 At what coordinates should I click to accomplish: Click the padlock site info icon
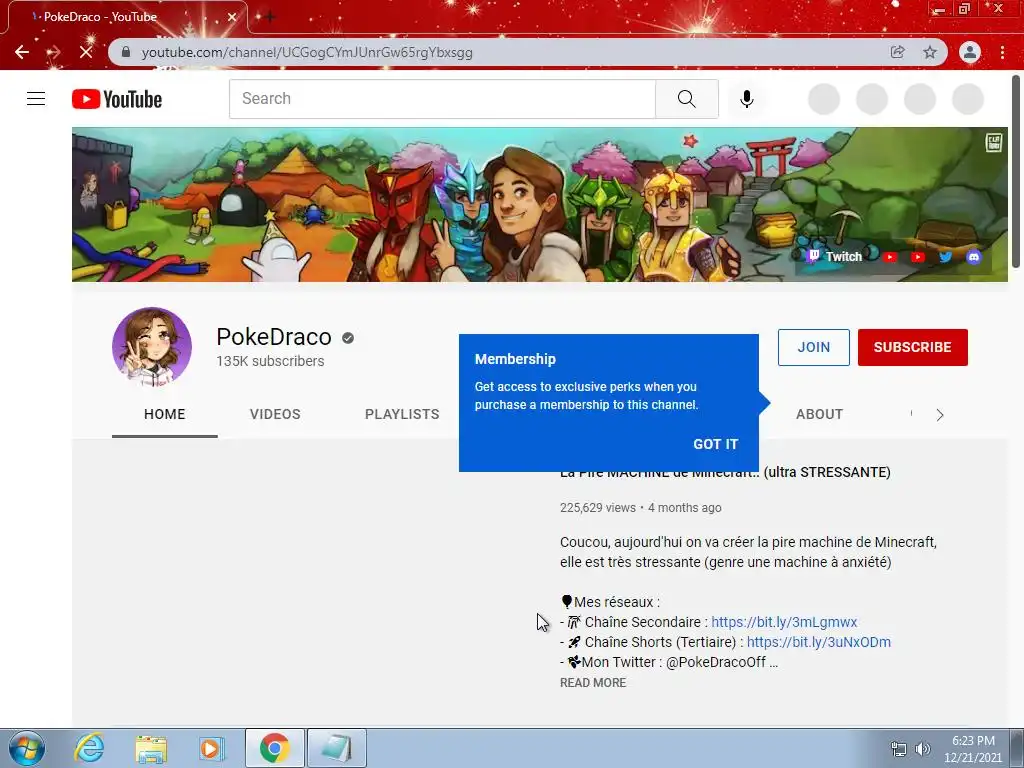(x=125, y=52)
